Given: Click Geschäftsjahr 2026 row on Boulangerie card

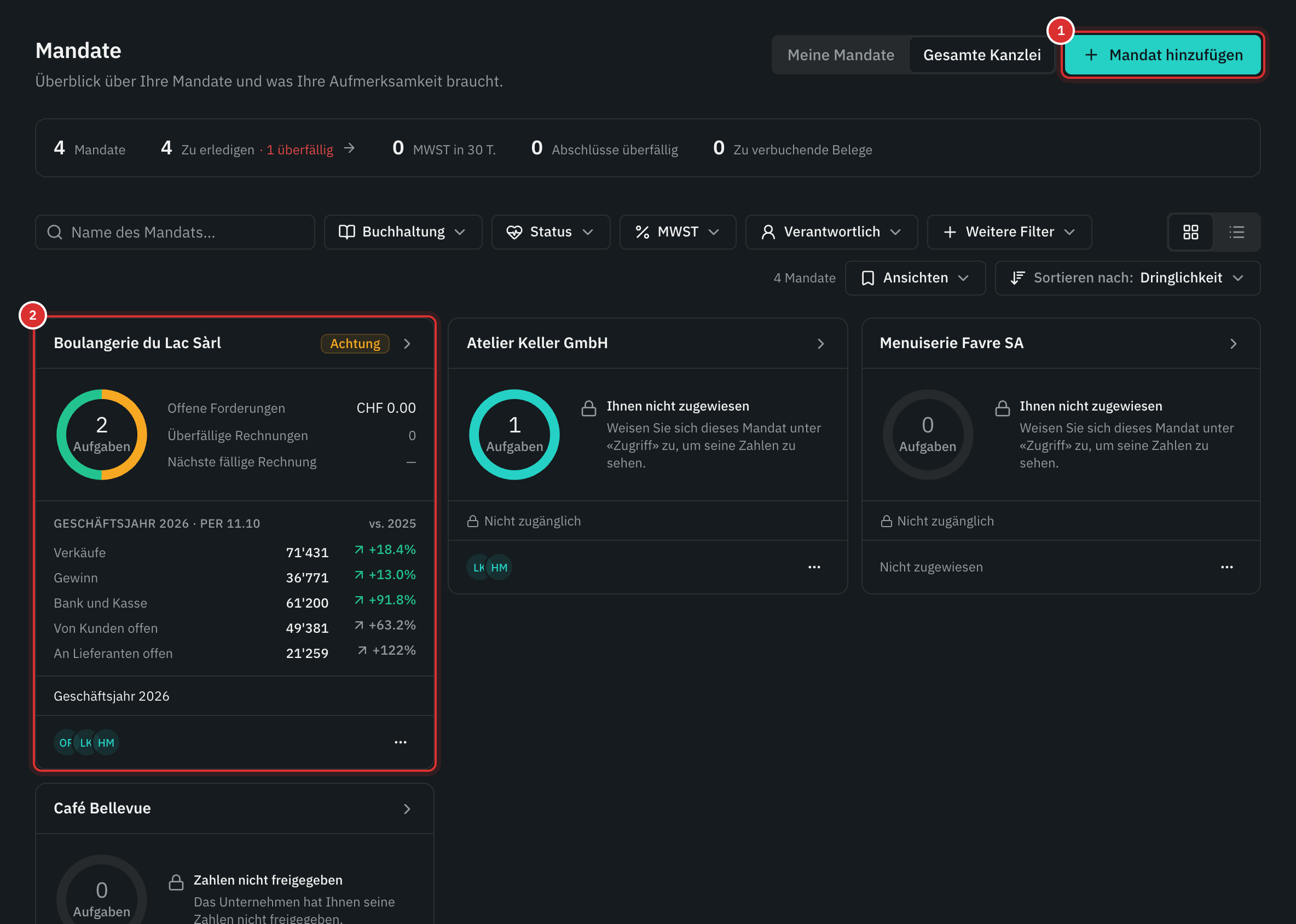Looking at the screenshot, I should coord(234,696).
